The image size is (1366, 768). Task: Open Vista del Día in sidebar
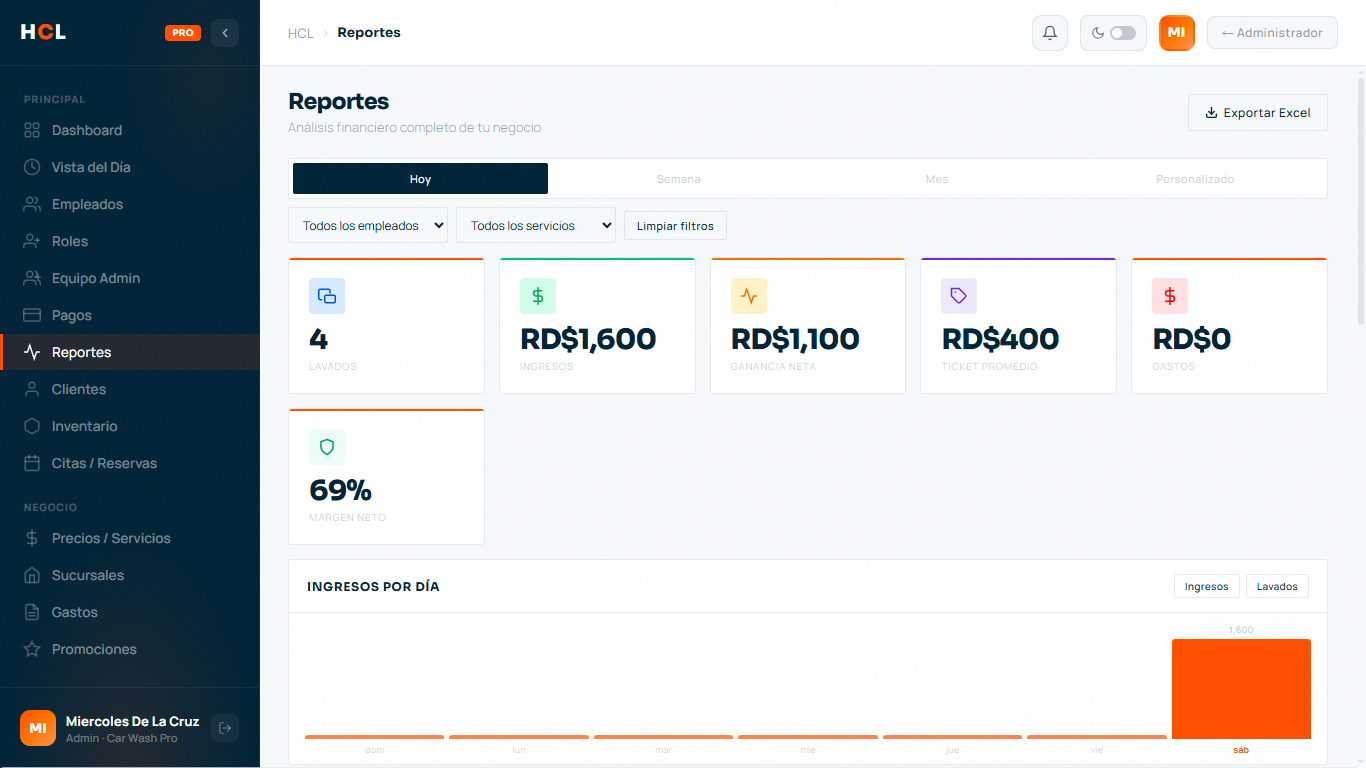(x=130, y=167)
